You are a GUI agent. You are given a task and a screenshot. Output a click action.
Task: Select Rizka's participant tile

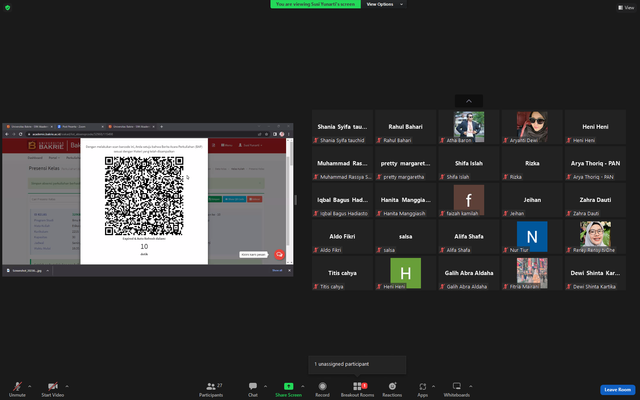pyautogui.click(x=532, y=163)
